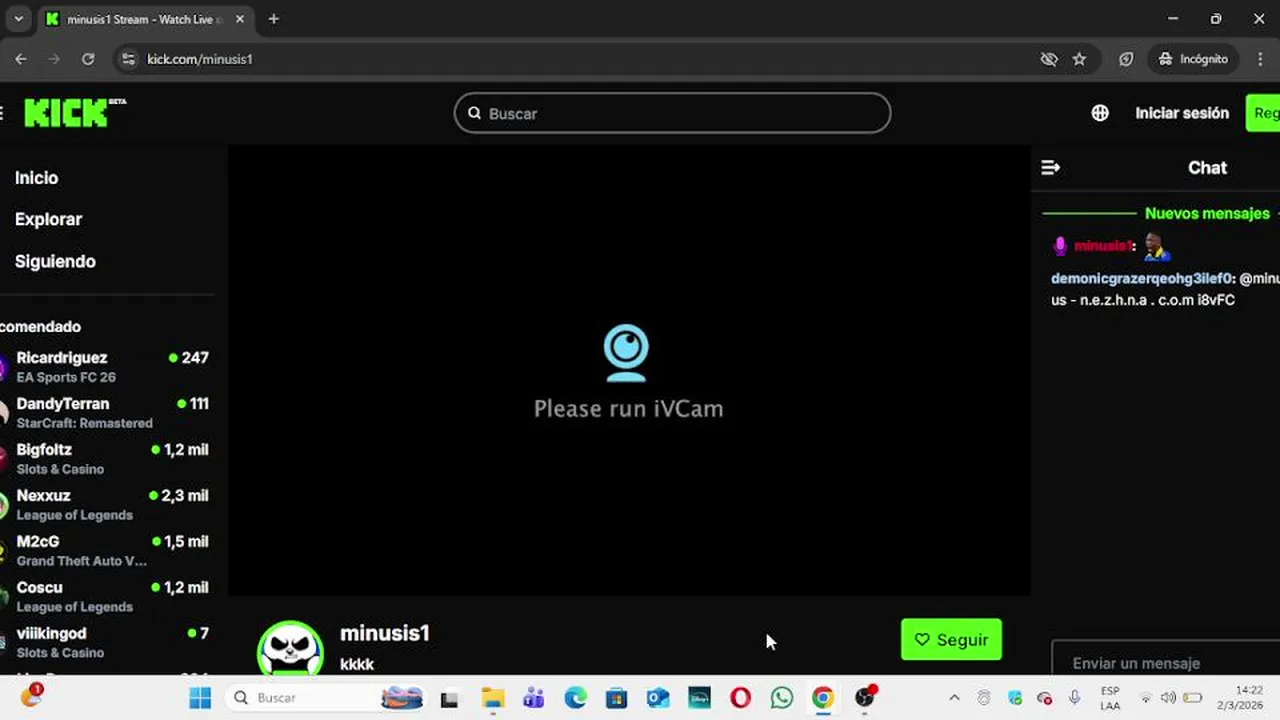Click the search magnifier in Kick's search bar
This screenshot has height=720, width=1280.
tap(474, 113)
